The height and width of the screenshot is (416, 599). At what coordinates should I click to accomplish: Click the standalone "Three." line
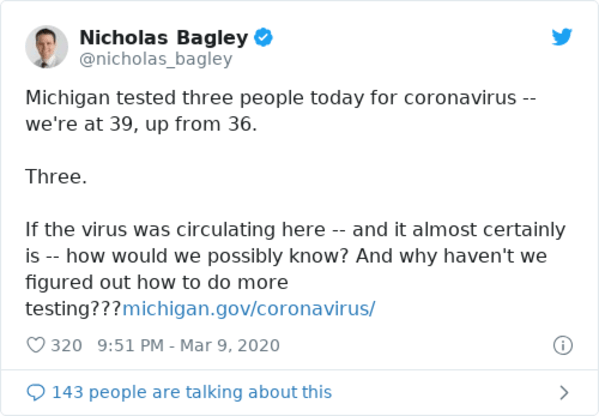click(x=56, y=177)
